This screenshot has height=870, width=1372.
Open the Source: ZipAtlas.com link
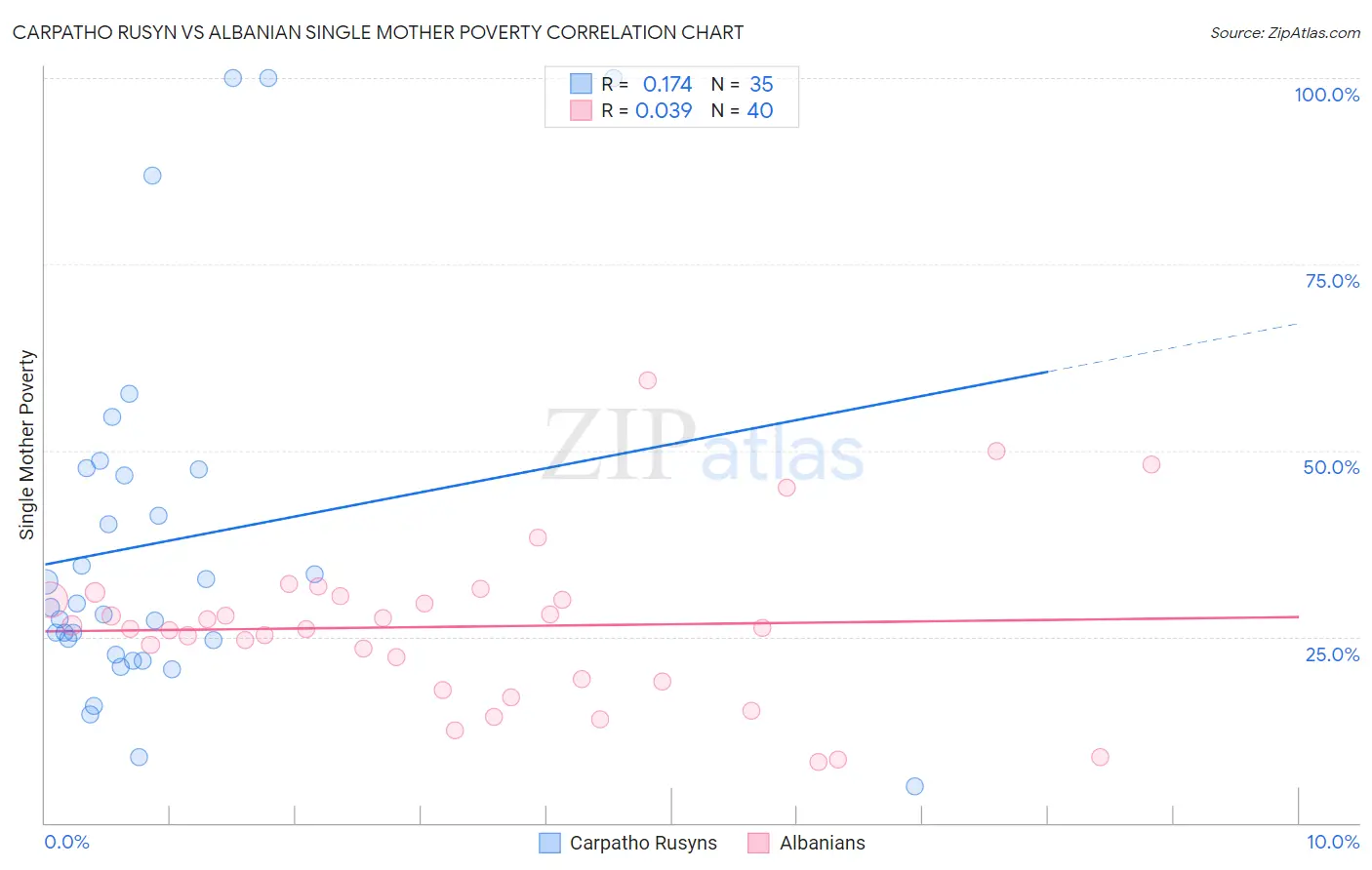click(1285, 32)
